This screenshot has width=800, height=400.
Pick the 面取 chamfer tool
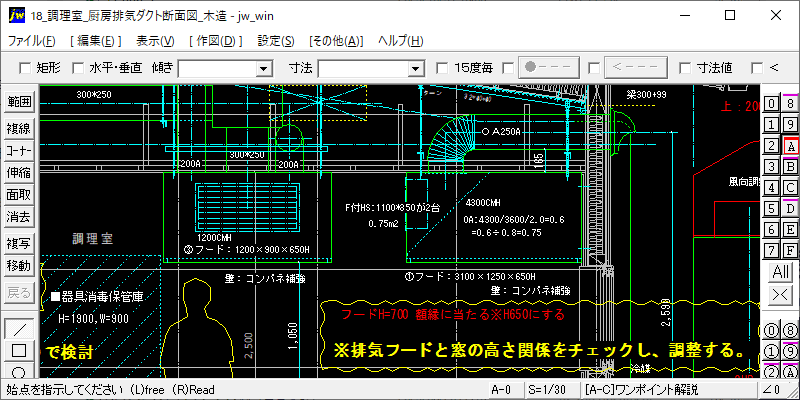coord(19,195)
